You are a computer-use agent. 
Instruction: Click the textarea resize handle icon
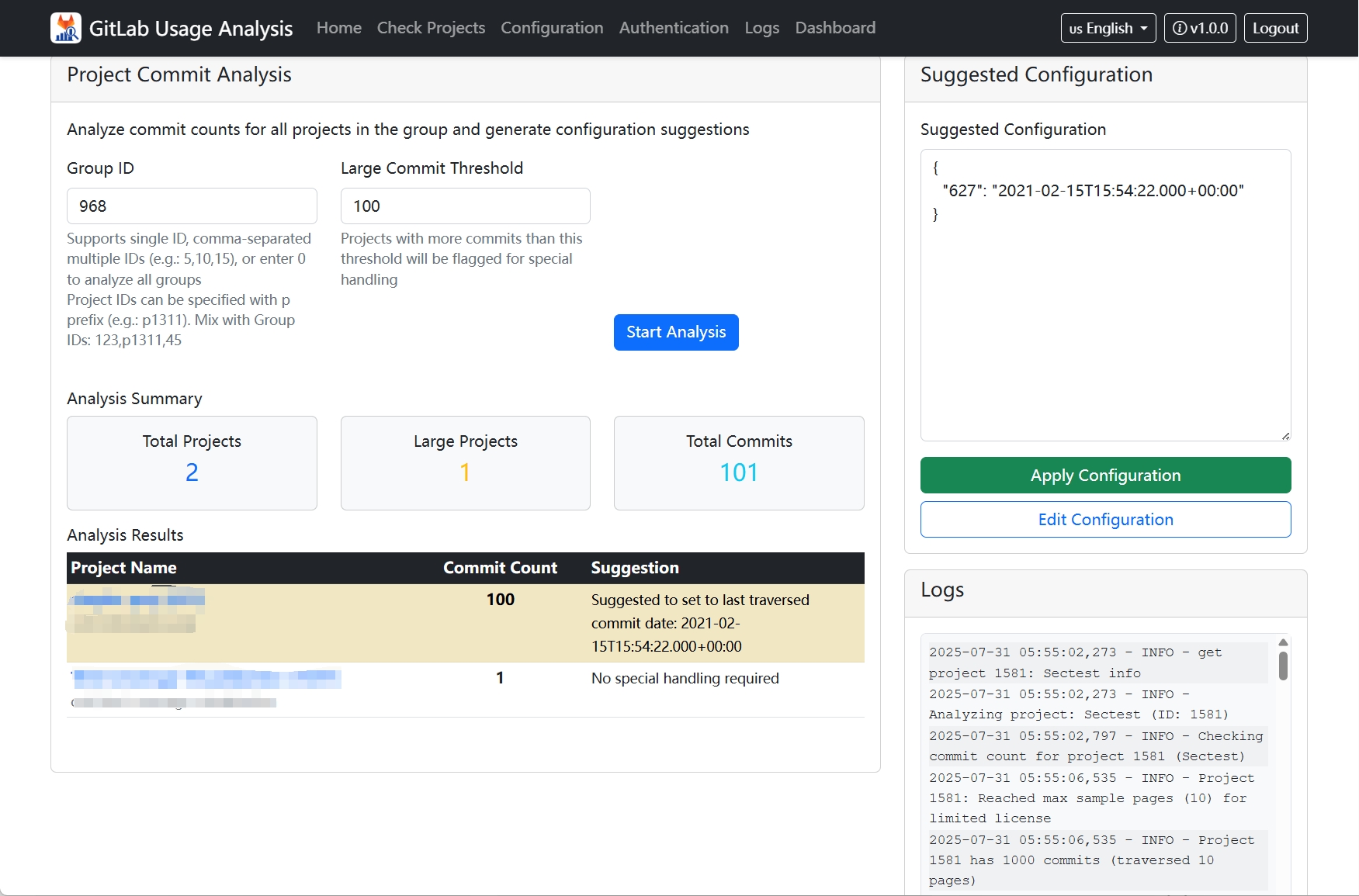point(1285,435)
